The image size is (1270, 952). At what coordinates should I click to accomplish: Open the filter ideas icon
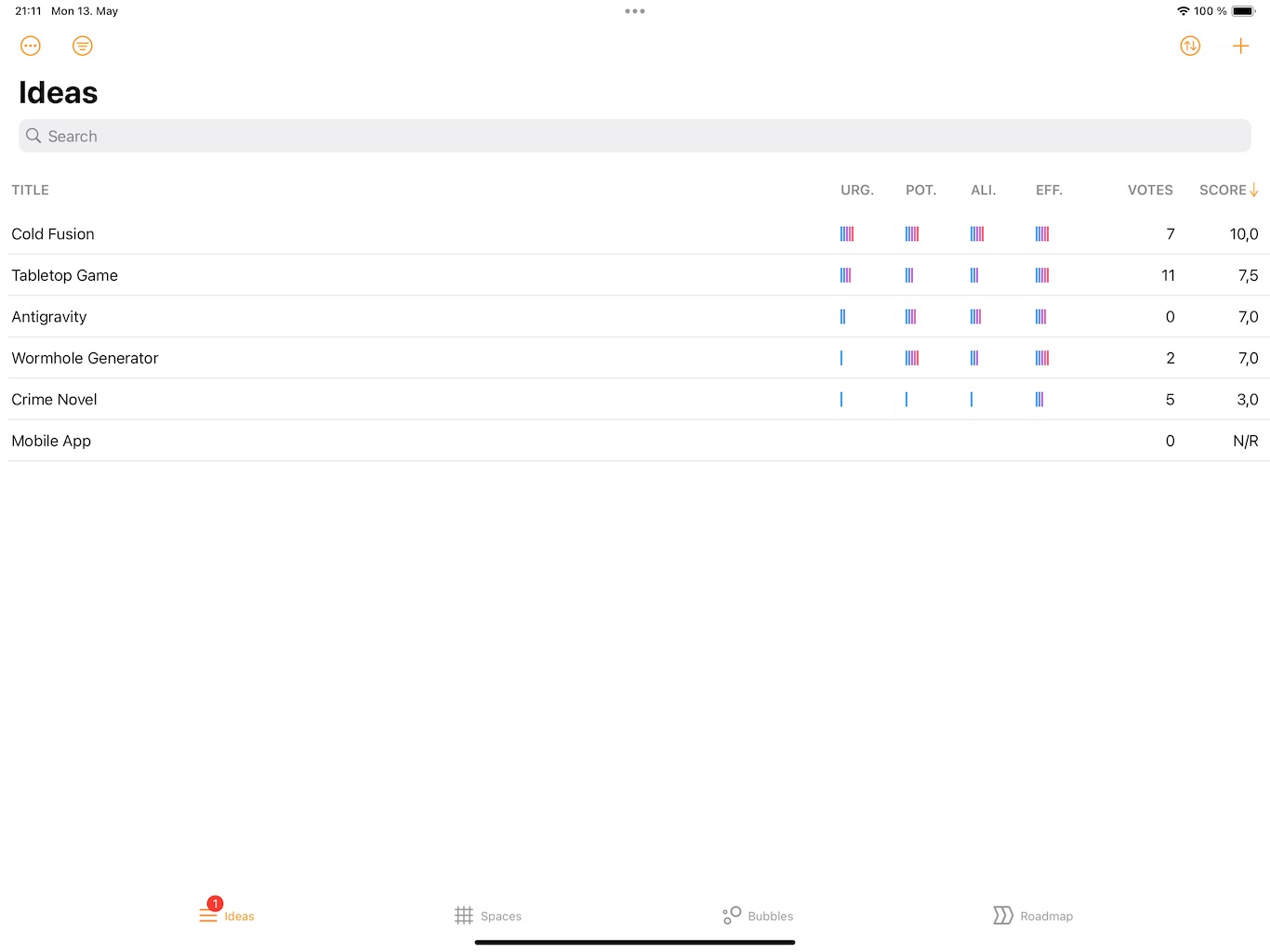[83, 46]
